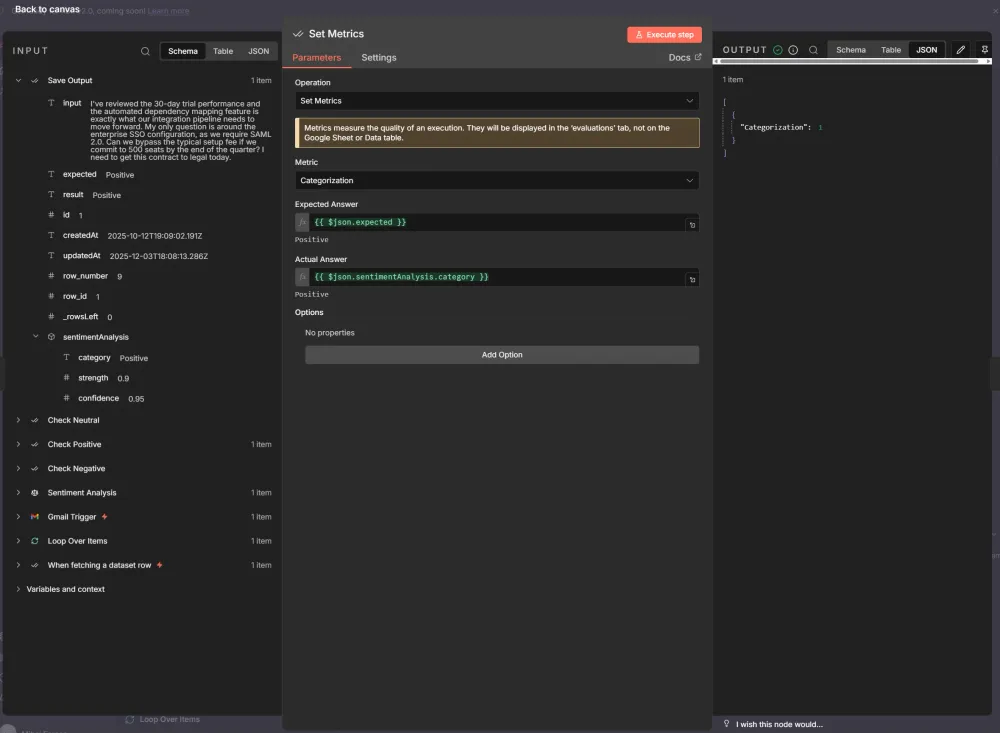Switch INPUT panel to Table view
Viewport: 1000px width, 733px height.
click(x=224, y=50)
